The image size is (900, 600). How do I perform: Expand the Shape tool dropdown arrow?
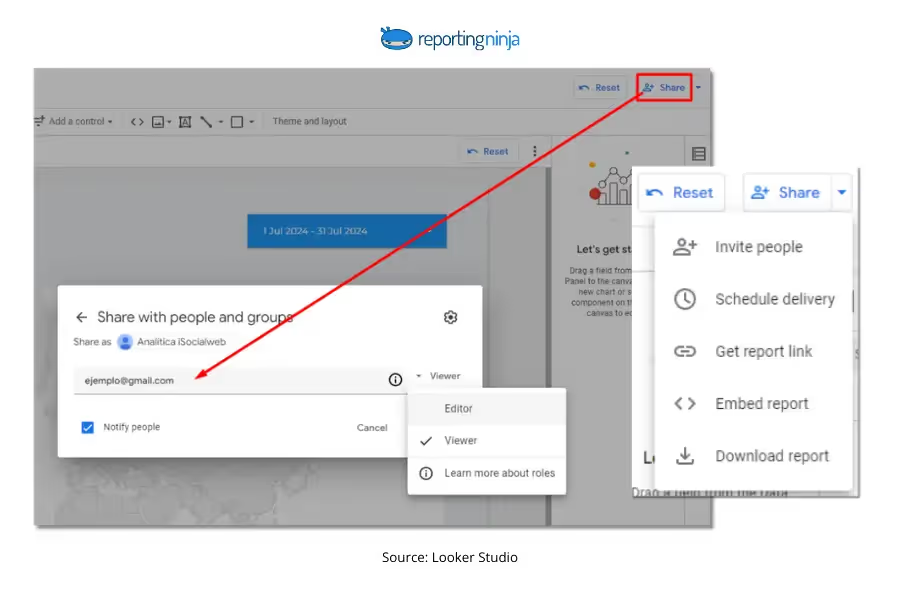[251, 122]
